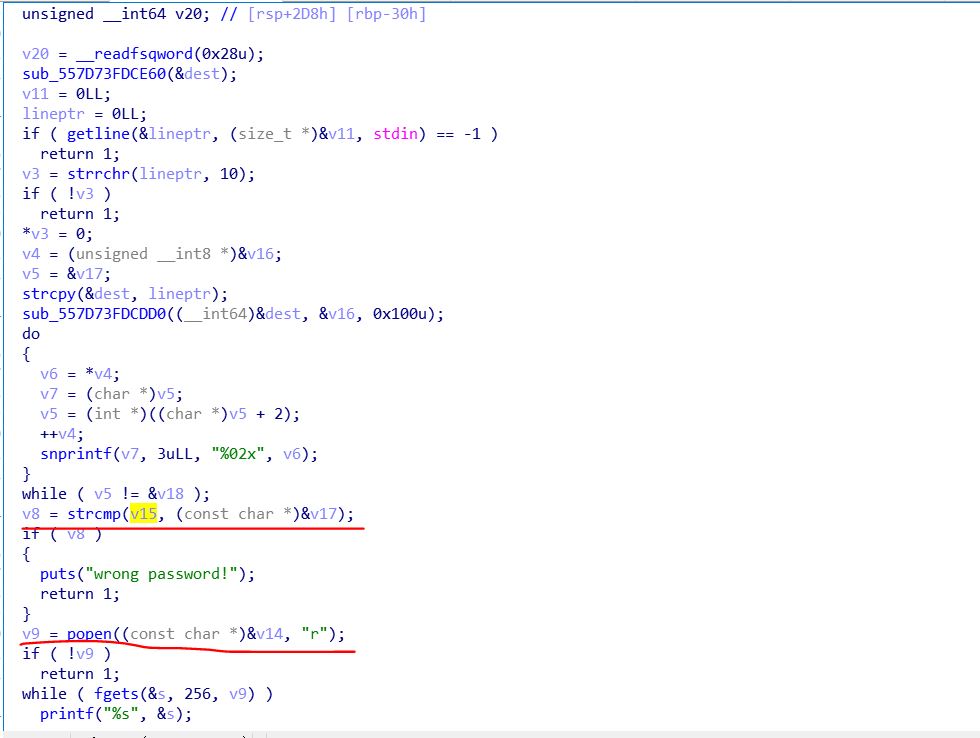Select the snprintf call

(x=76, y=454)
